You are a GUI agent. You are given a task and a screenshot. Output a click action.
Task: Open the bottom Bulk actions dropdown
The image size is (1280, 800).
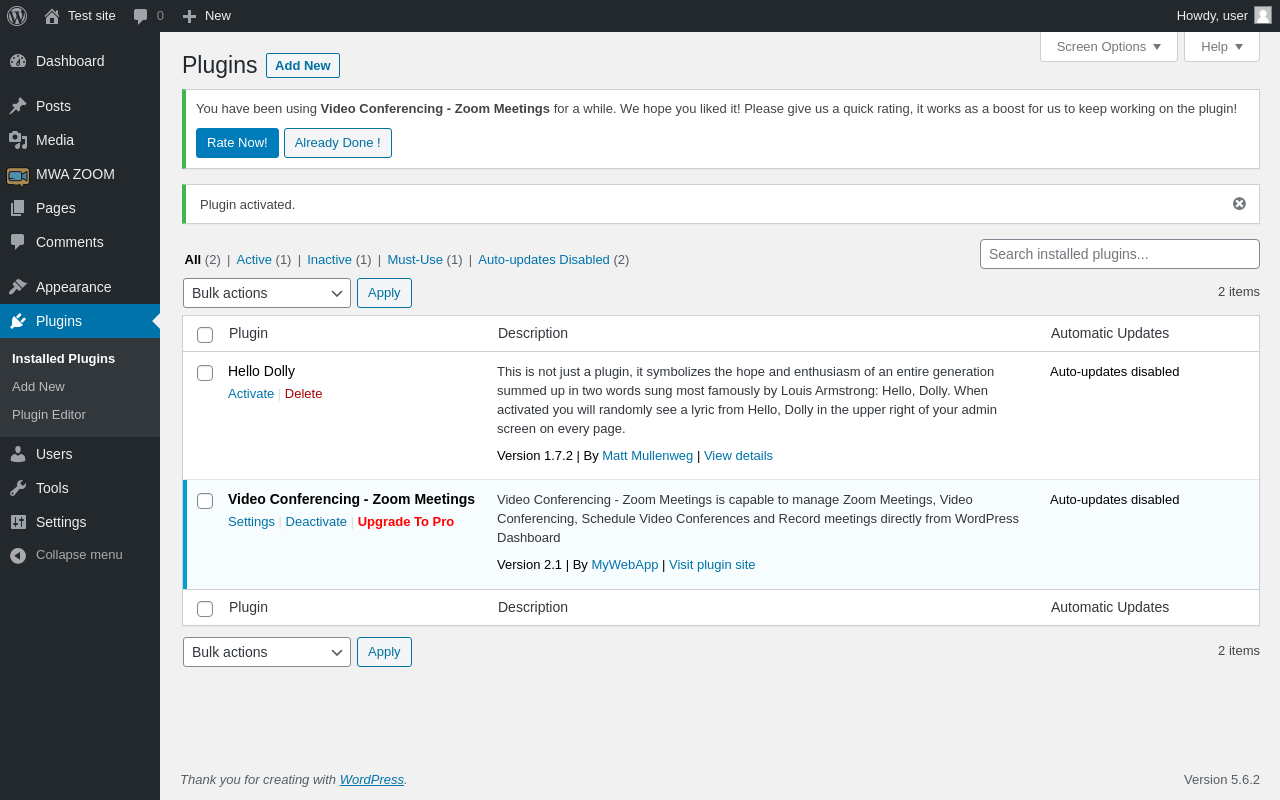tap(267, 652)
